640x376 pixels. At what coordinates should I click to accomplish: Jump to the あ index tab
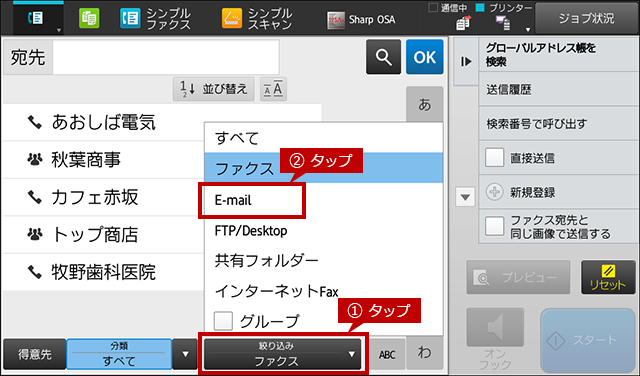[x=424, y=105]
